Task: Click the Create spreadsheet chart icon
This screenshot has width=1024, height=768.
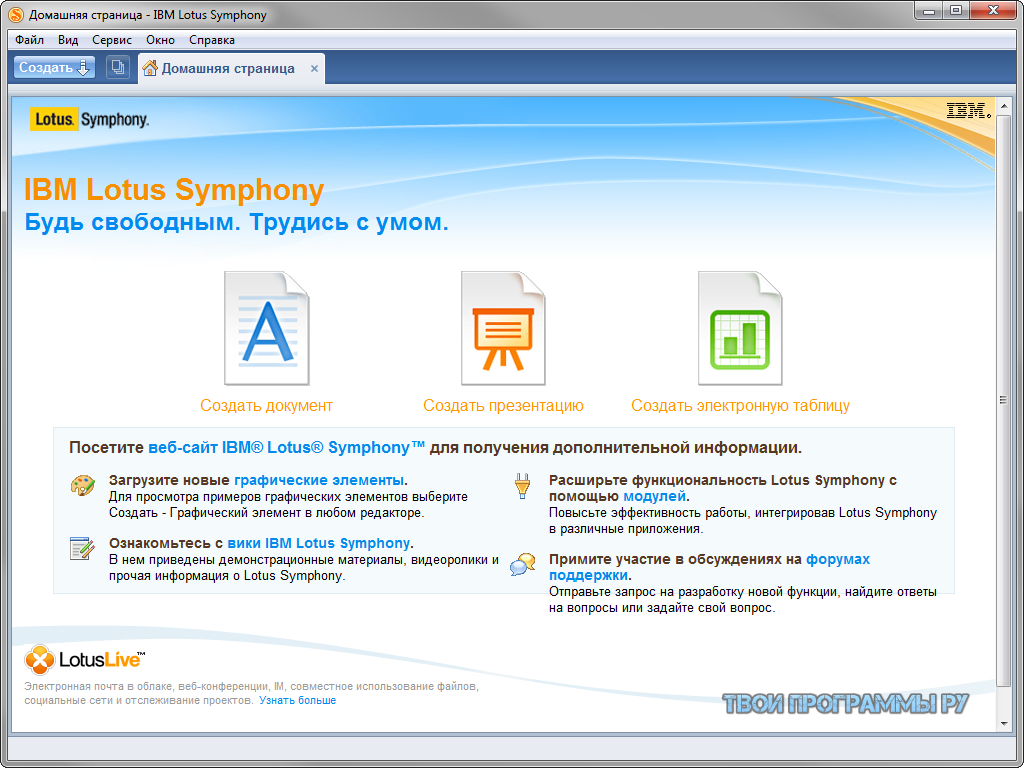Action: pyautogui.click(x=740, y=328)
